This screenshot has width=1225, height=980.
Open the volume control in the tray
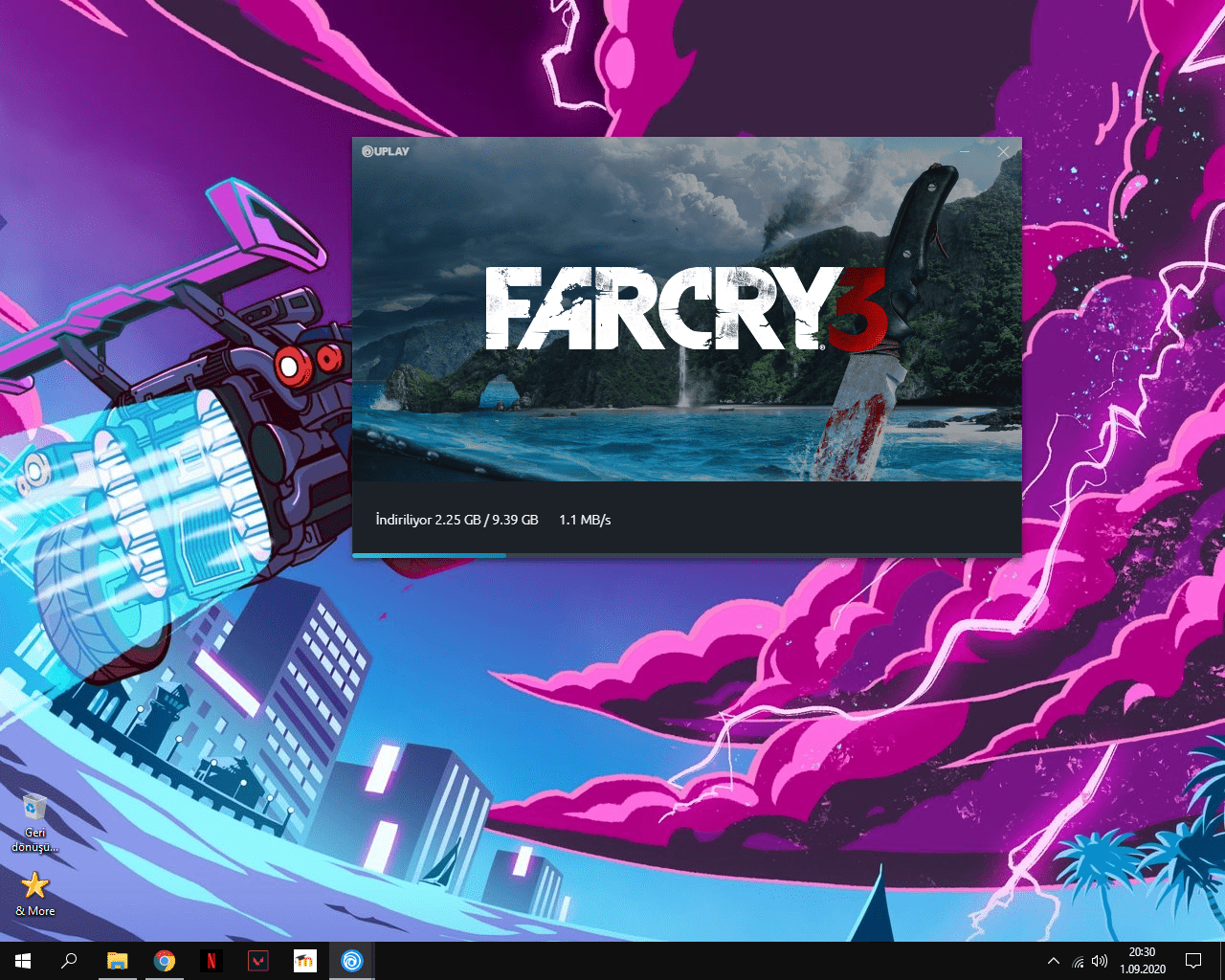click(x=1100, y=961)
